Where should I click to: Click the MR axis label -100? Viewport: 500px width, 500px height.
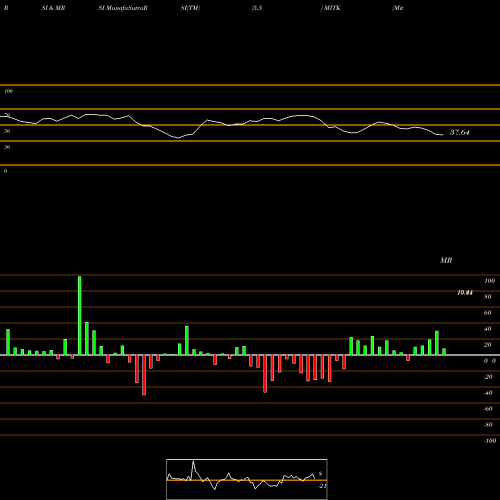[489, 441]
